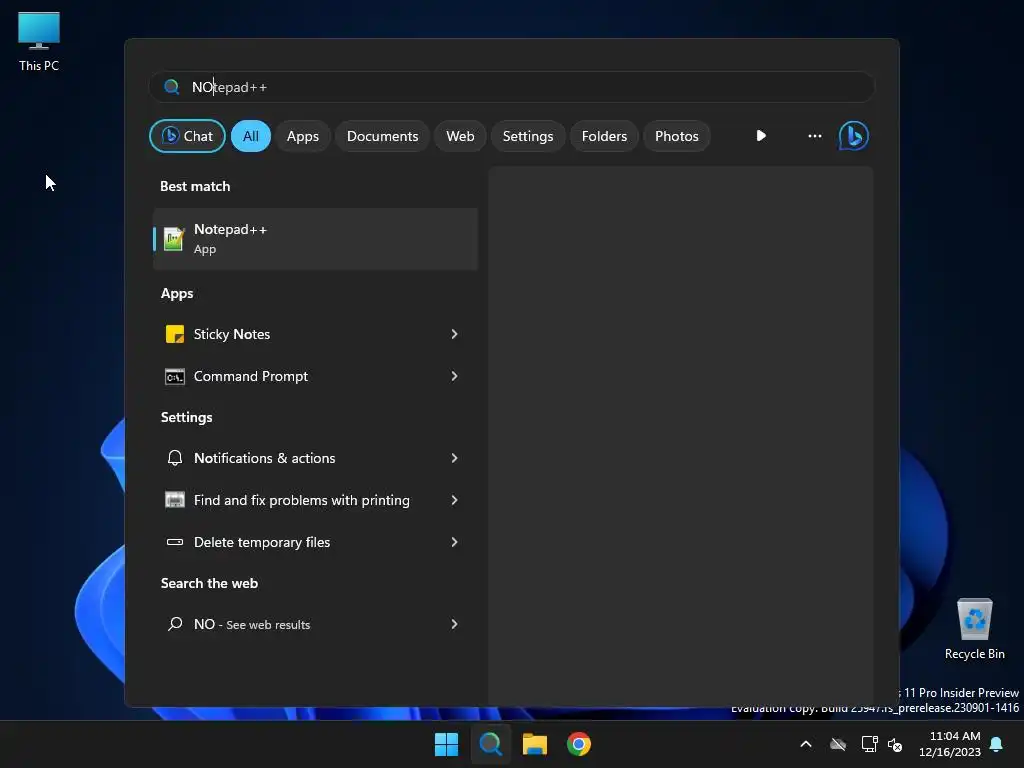
Task: Click the printing troubleshooter icon
Action: pyautogui.click(x=174, y=500)
